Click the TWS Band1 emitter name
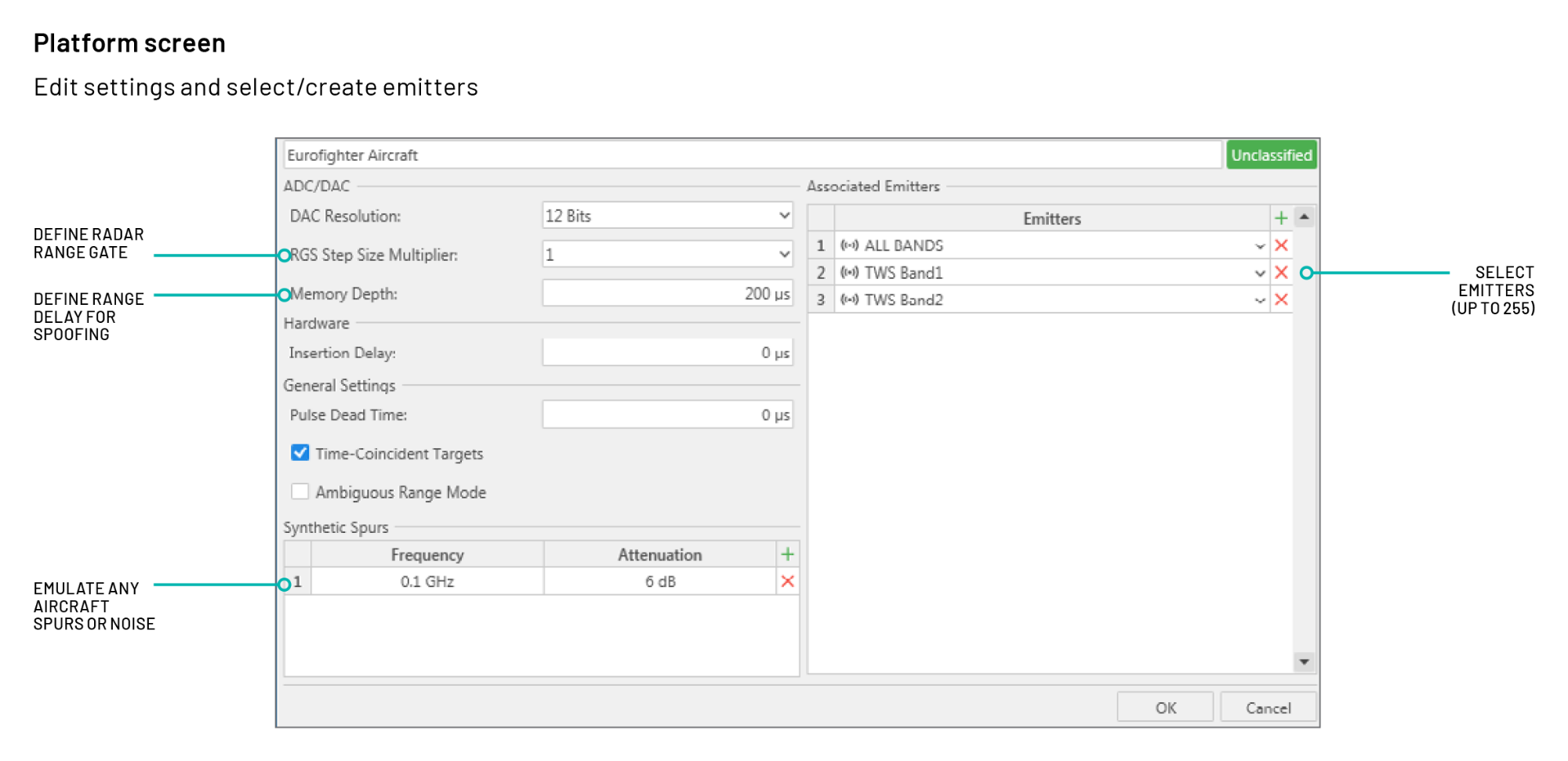This screenshot has width=1568, height=761. [x=904, y=273]
